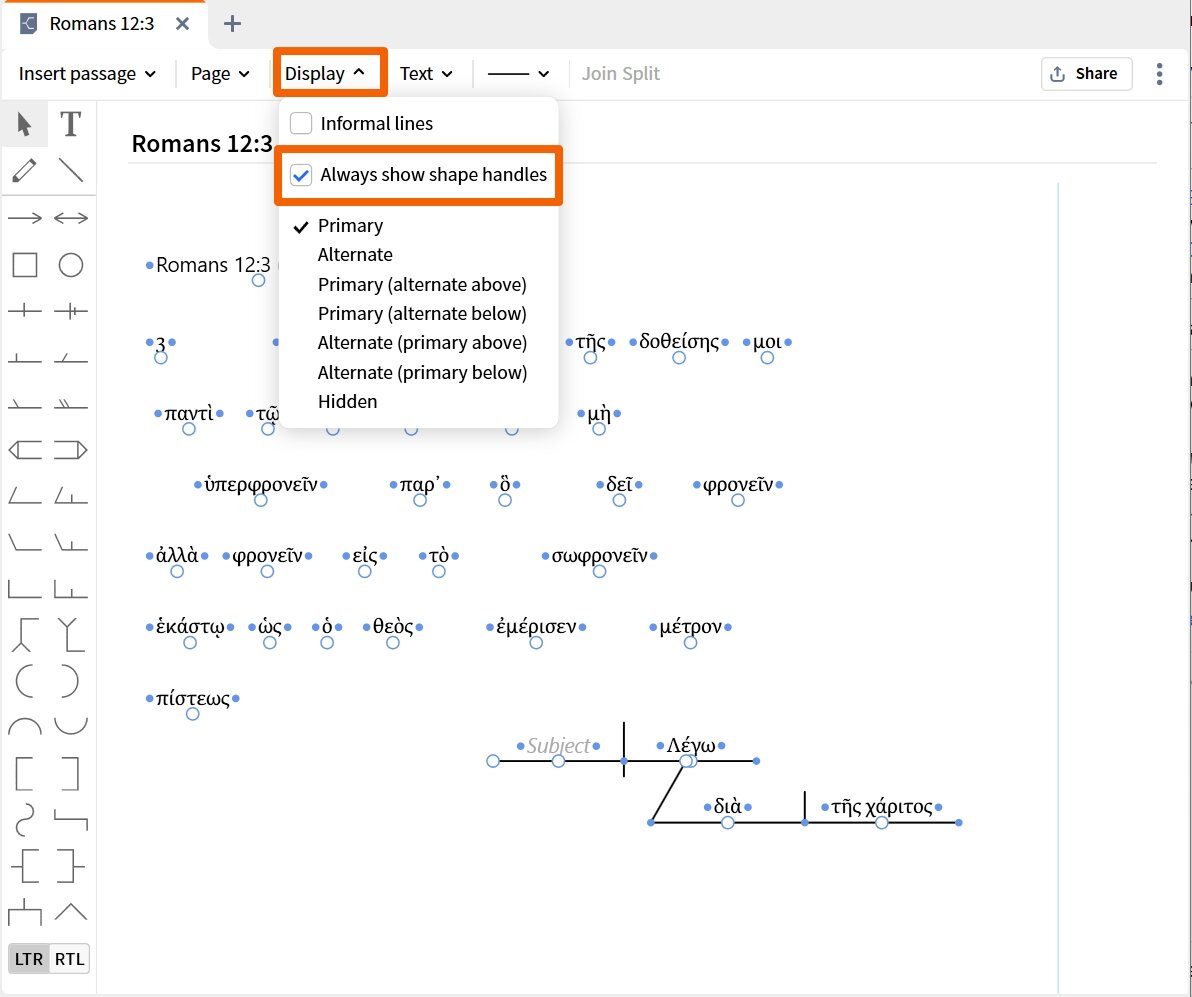Open a new tab with plus button
Screen dimensions: 1192x997
pos(232,24)
